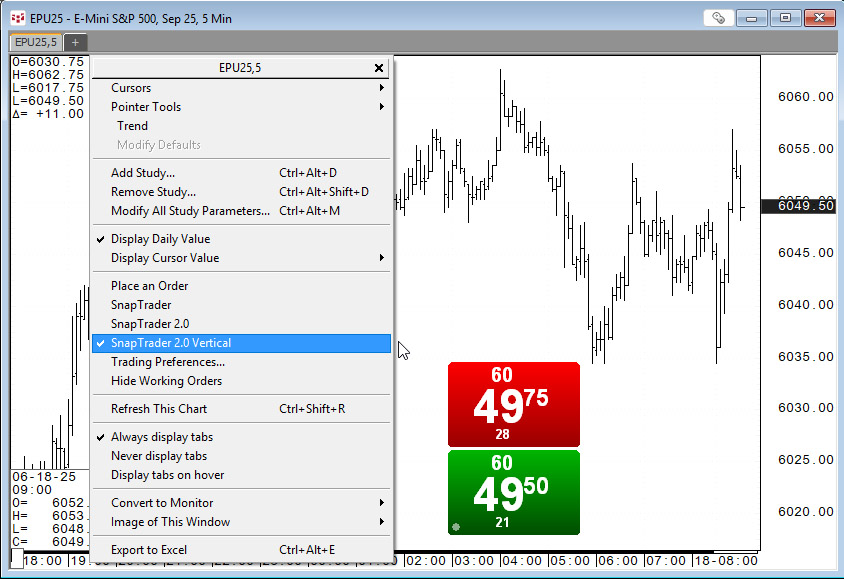Screen dimensions: 844x579
Task: Close the EPU25,5 context menu
Action: pos(379,68)
